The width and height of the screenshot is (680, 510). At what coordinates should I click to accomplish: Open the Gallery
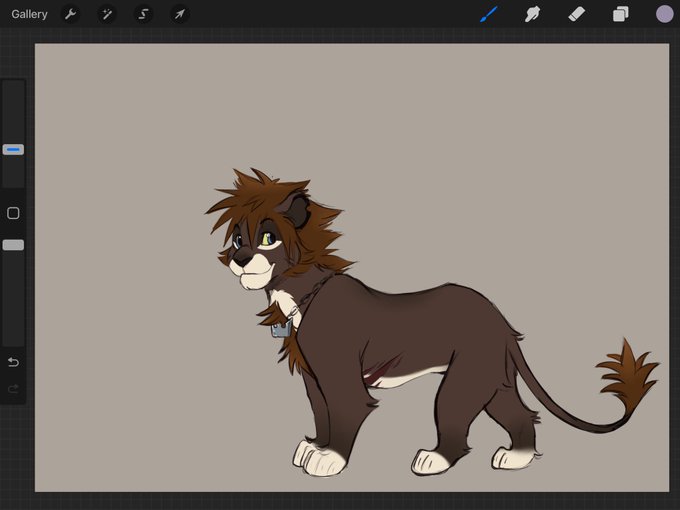coord(29,14)
